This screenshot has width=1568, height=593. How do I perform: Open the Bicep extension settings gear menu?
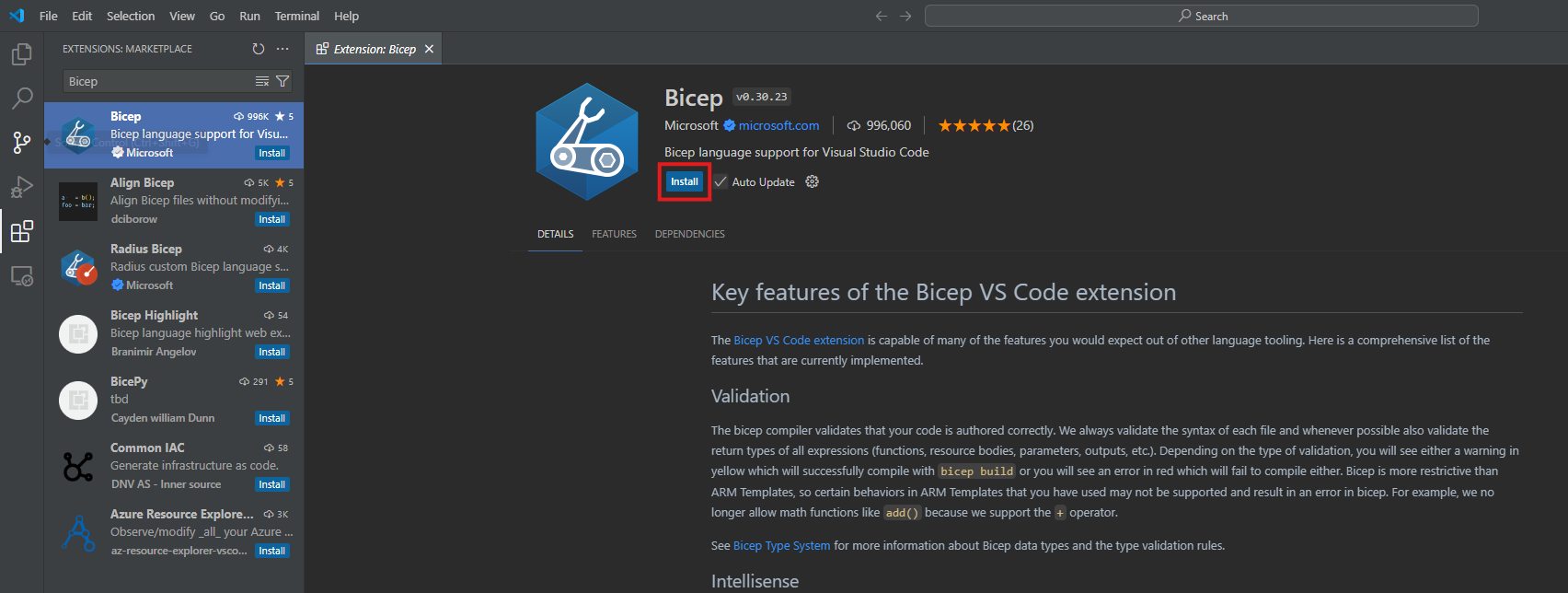click(812, 182)
